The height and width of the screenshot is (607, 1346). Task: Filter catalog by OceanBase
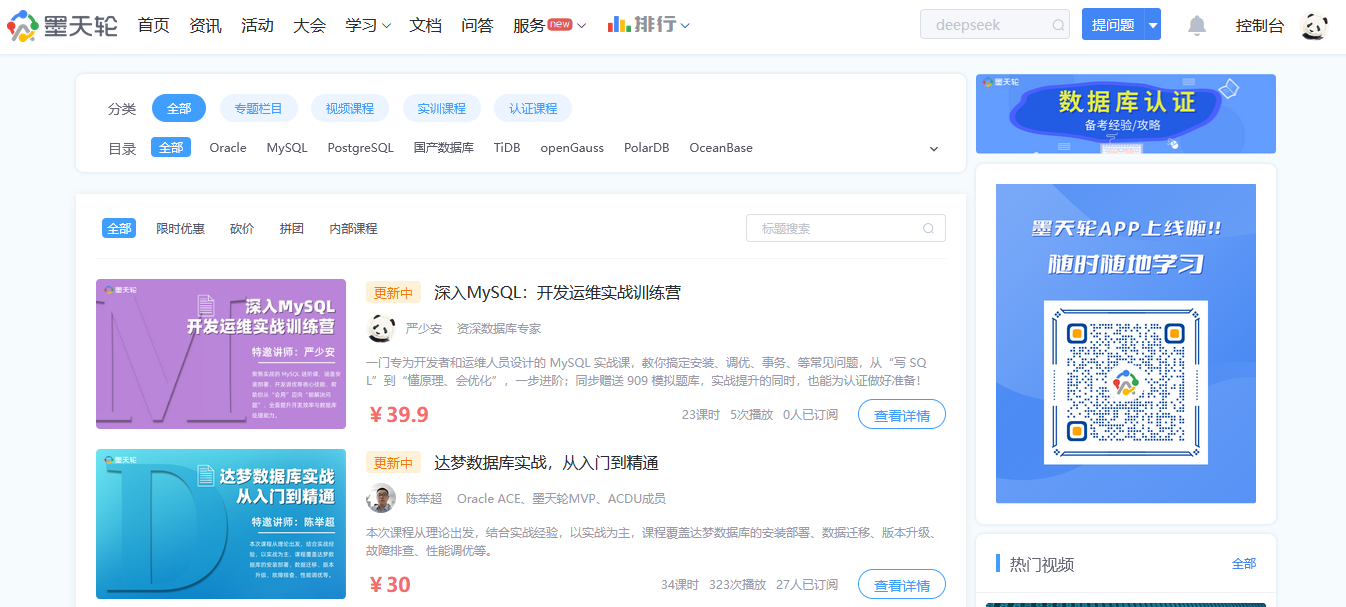point(721,147)
